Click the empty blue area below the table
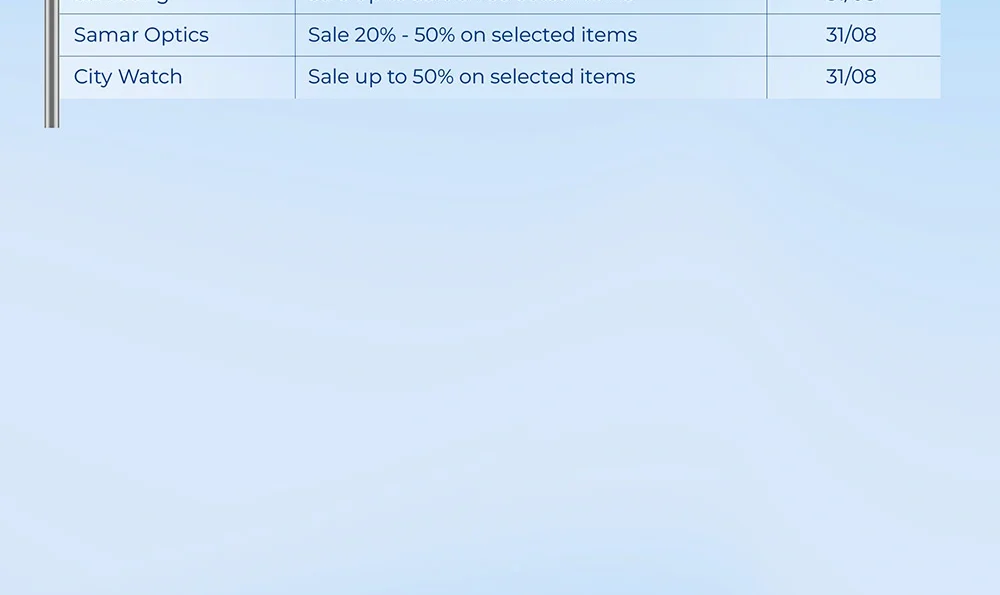The image size is (1000, 595). tap(500, 350)
